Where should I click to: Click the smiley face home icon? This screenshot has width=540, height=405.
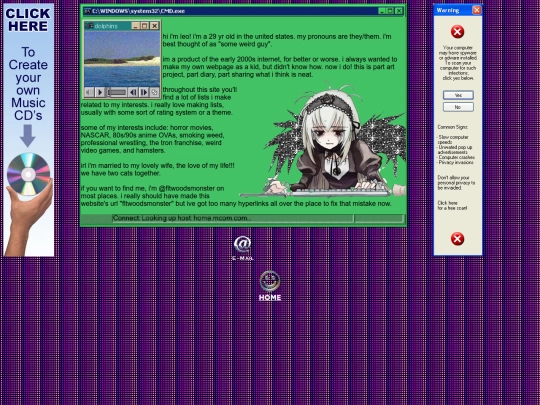point(270,281)
